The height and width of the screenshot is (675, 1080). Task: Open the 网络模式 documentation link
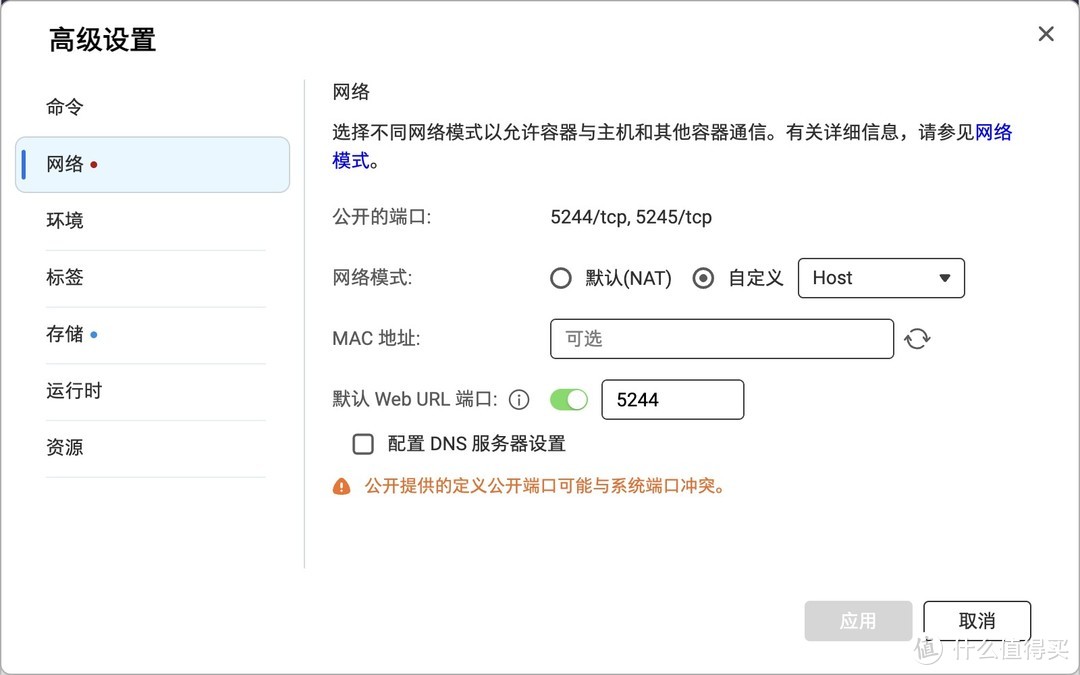pos(993,132)
